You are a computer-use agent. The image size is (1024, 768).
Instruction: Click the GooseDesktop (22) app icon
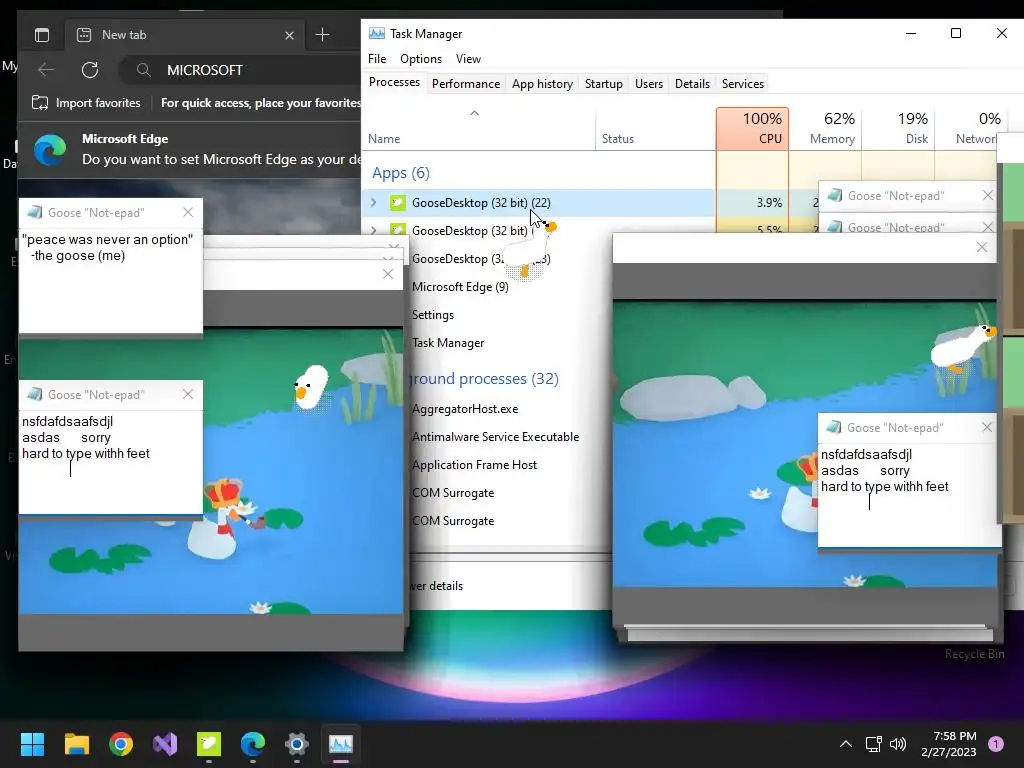click(x=397, y=202)
